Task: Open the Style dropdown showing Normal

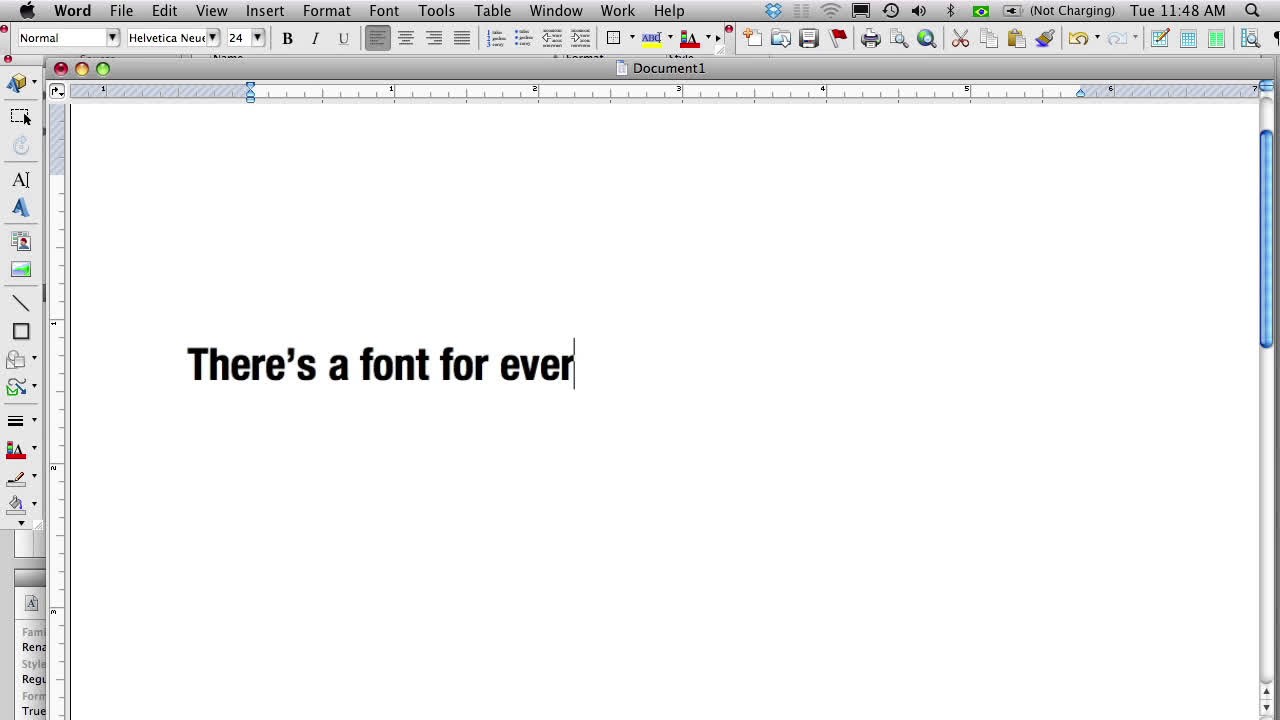Action: [112, 38]
